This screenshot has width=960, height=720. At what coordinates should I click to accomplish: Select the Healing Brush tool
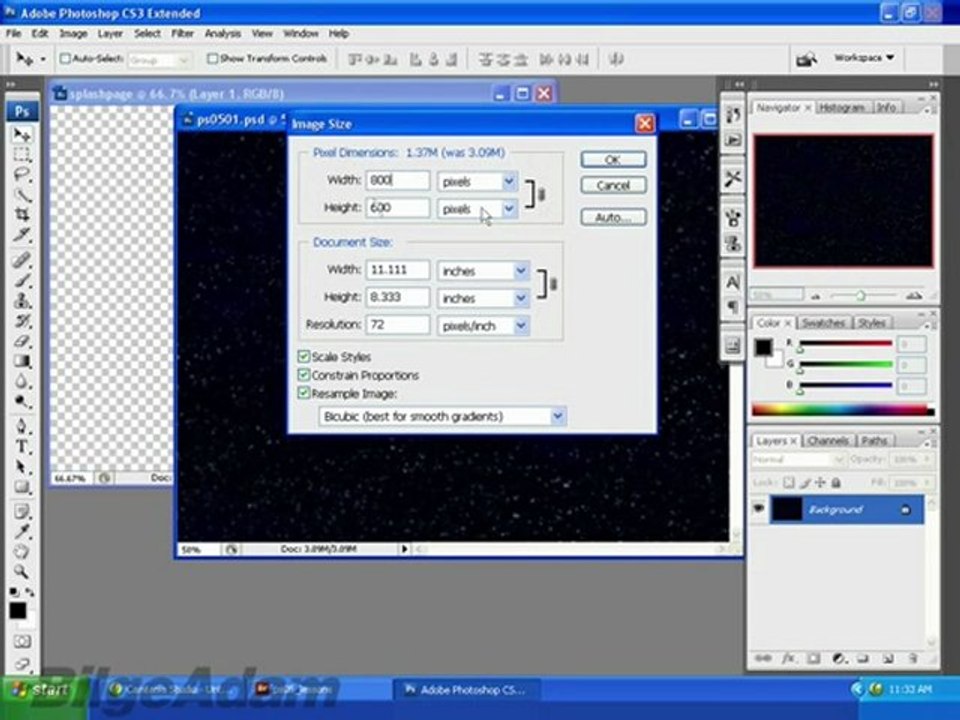click(x=21, y=260)
